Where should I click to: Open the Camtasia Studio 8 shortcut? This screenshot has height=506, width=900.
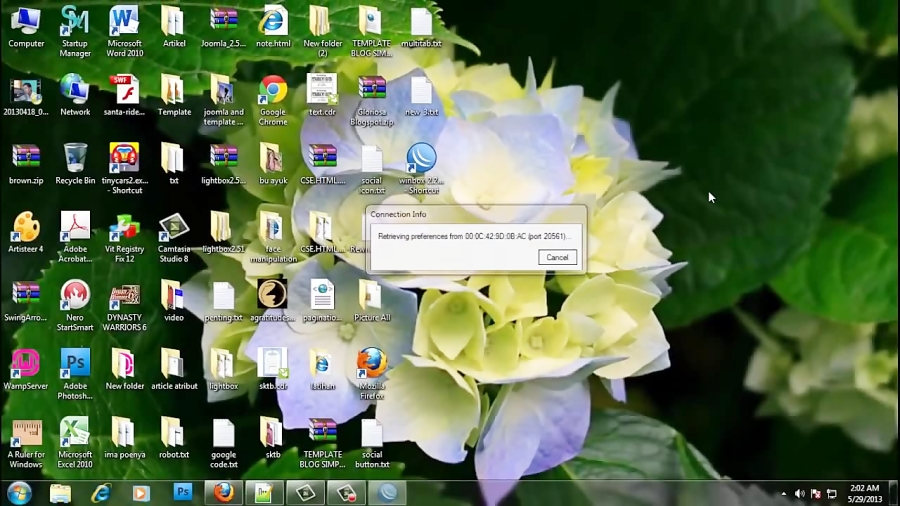point(173,228)
